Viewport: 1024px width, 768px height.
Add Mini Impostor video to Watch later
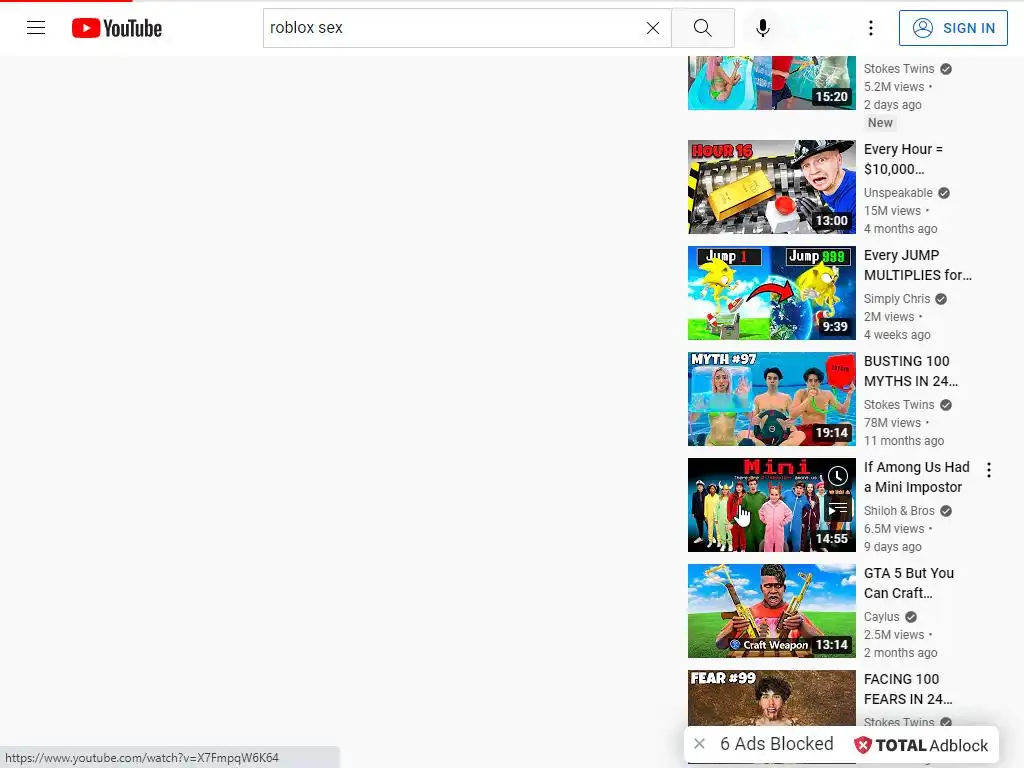click(838, 476)
